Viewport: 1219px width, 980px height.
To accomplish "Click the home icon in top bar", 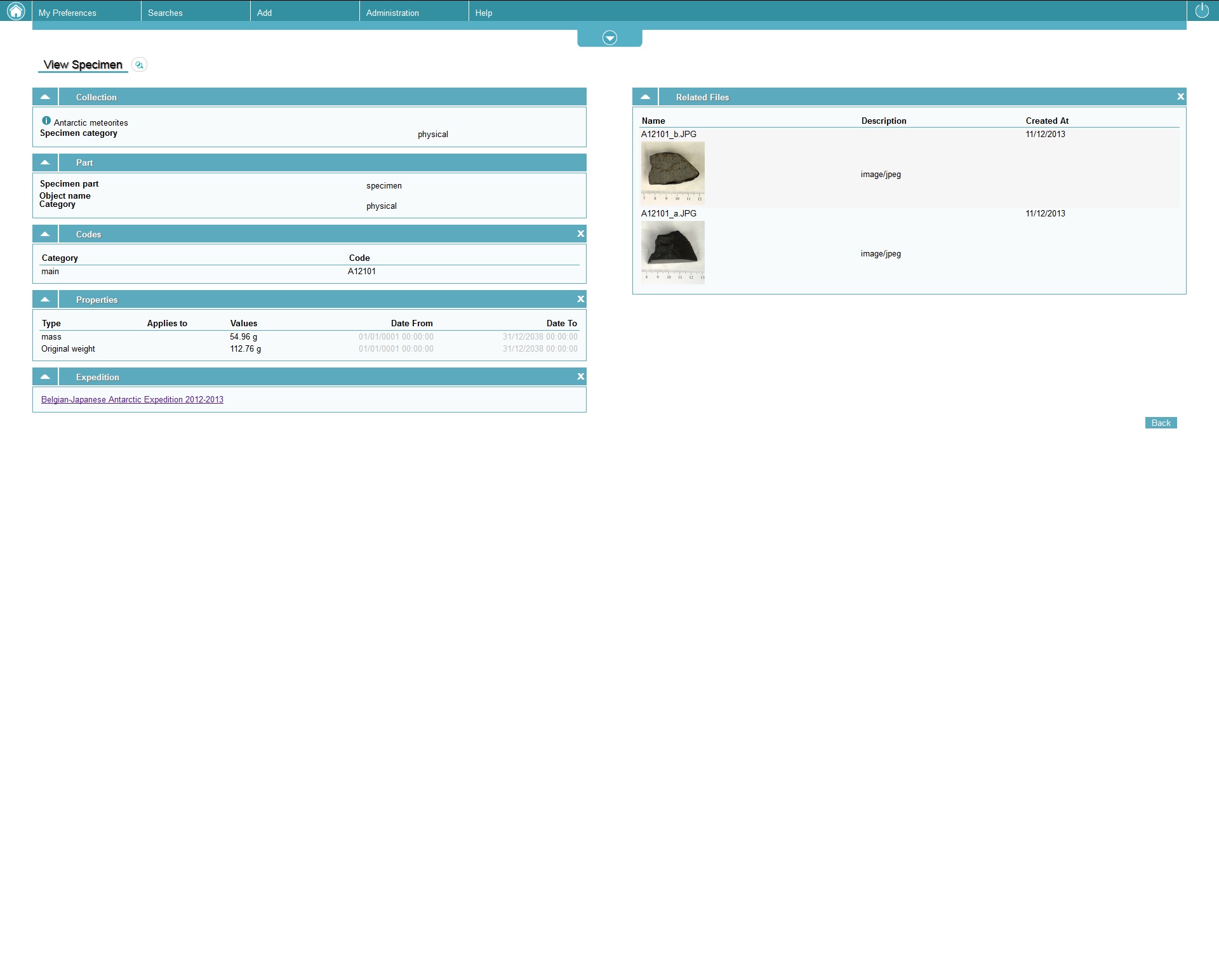I will [x=15, y=11].
